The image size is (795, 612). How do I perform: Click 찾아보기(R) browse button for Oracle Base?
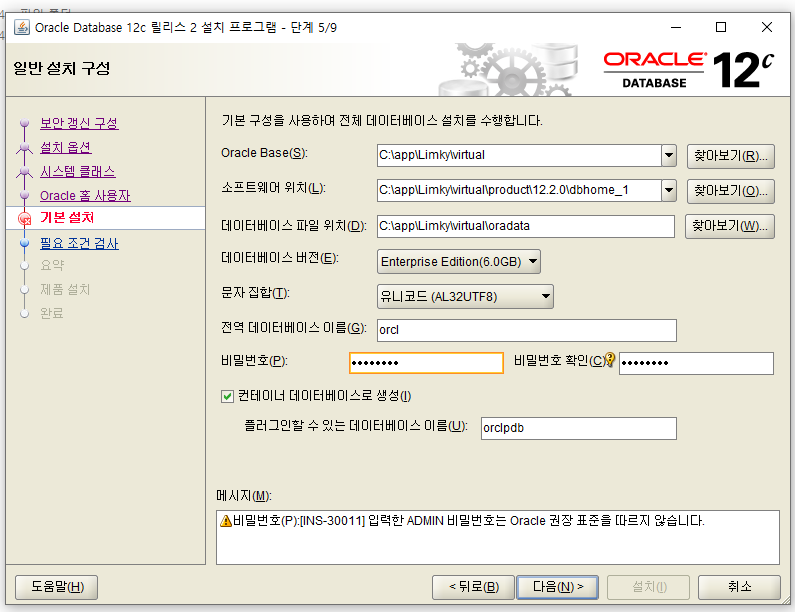point(731,156)
